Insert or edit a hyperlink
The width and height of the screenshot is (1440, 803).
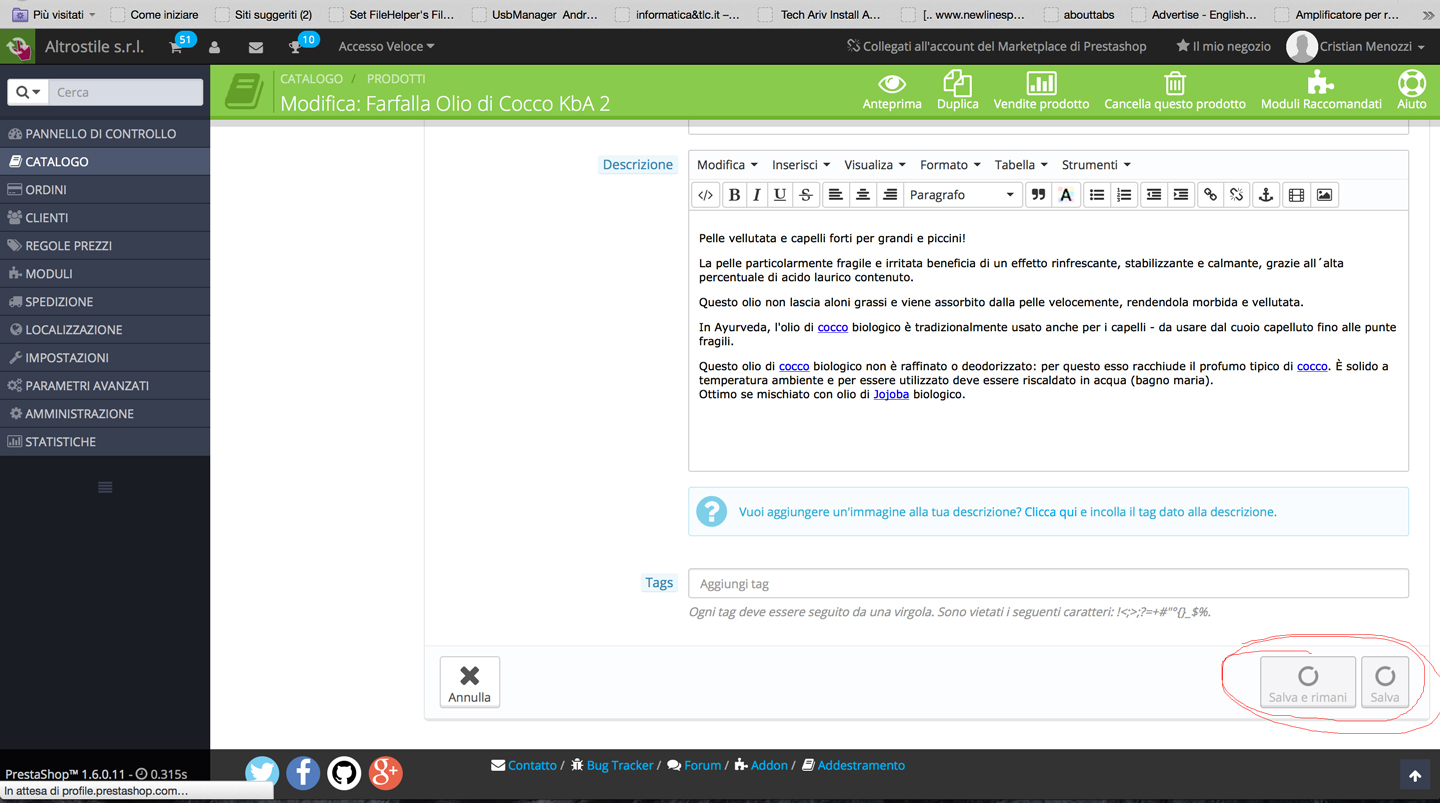1210,195
